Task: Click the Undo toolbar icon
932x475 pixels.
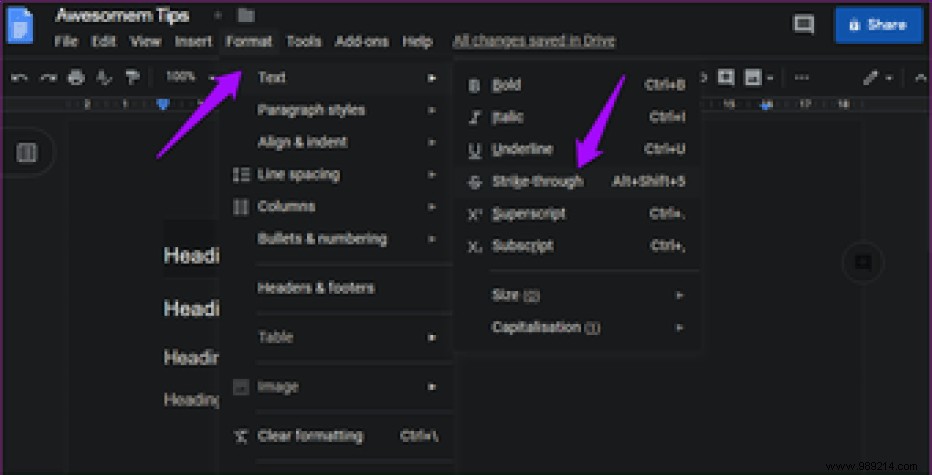Action: [x=19, y=77]
